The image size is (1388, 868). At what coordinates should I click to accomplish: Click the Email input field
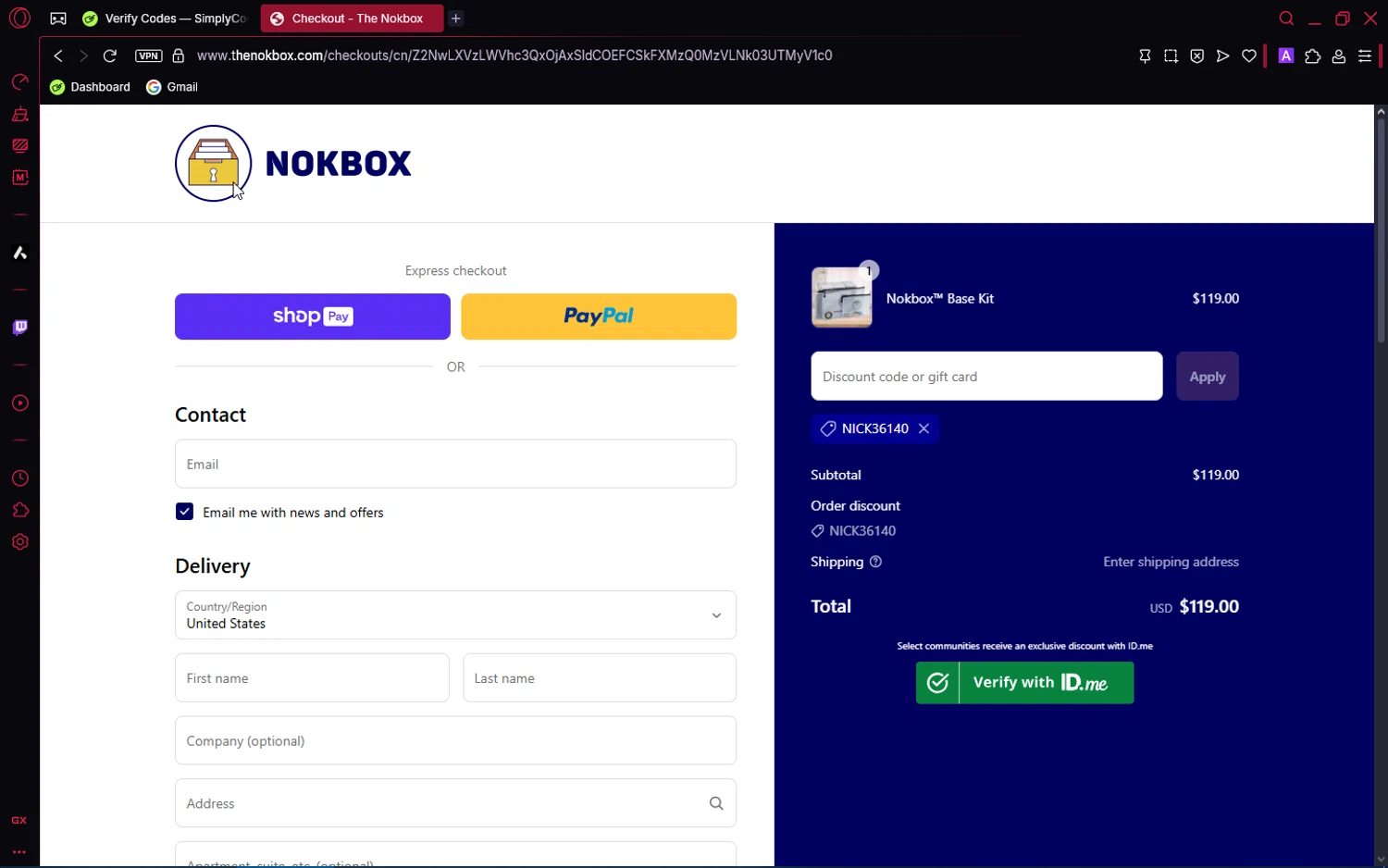point(455,464)
